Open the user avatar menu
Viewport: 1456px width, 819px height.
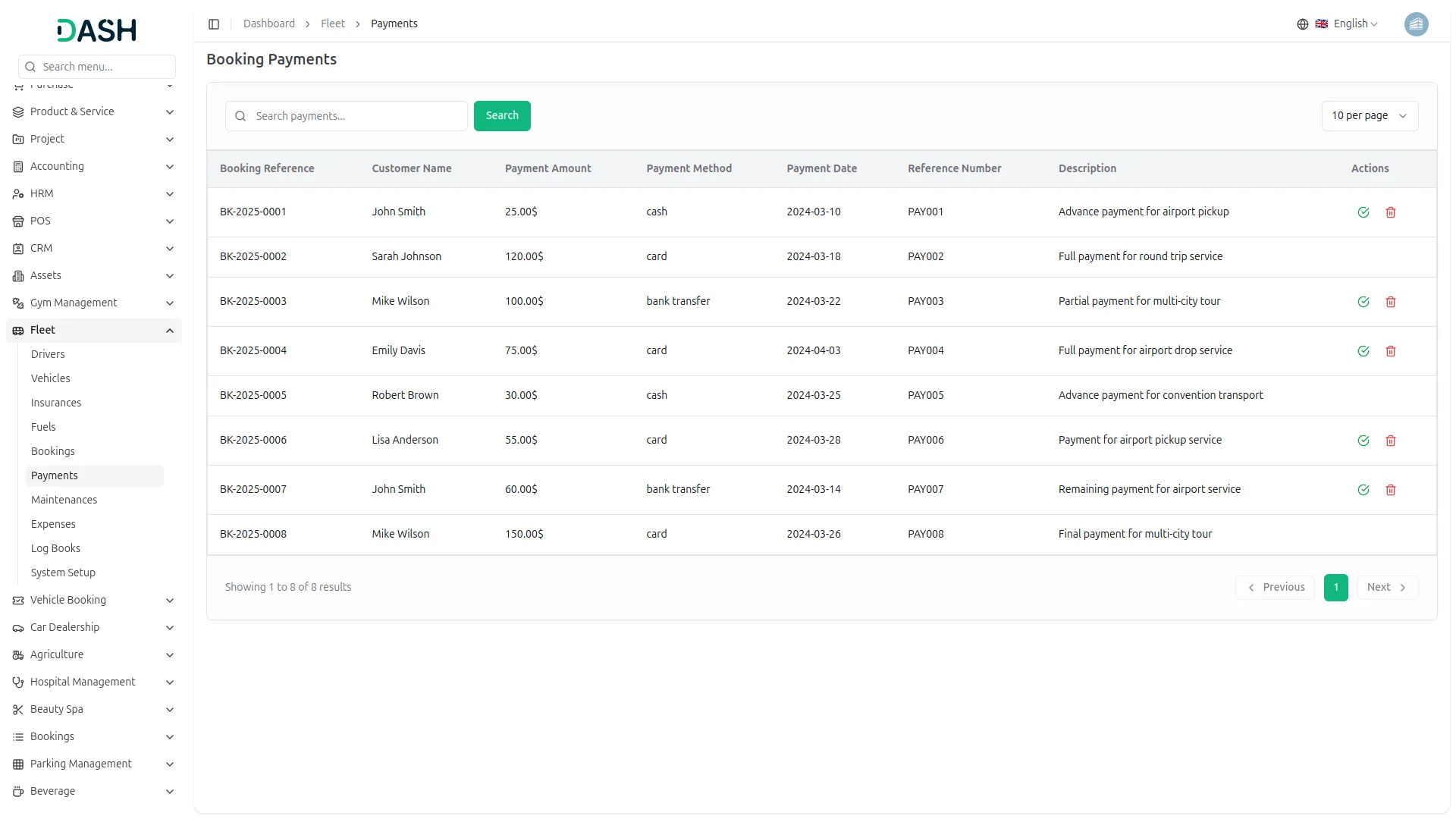click(1415, 24)
